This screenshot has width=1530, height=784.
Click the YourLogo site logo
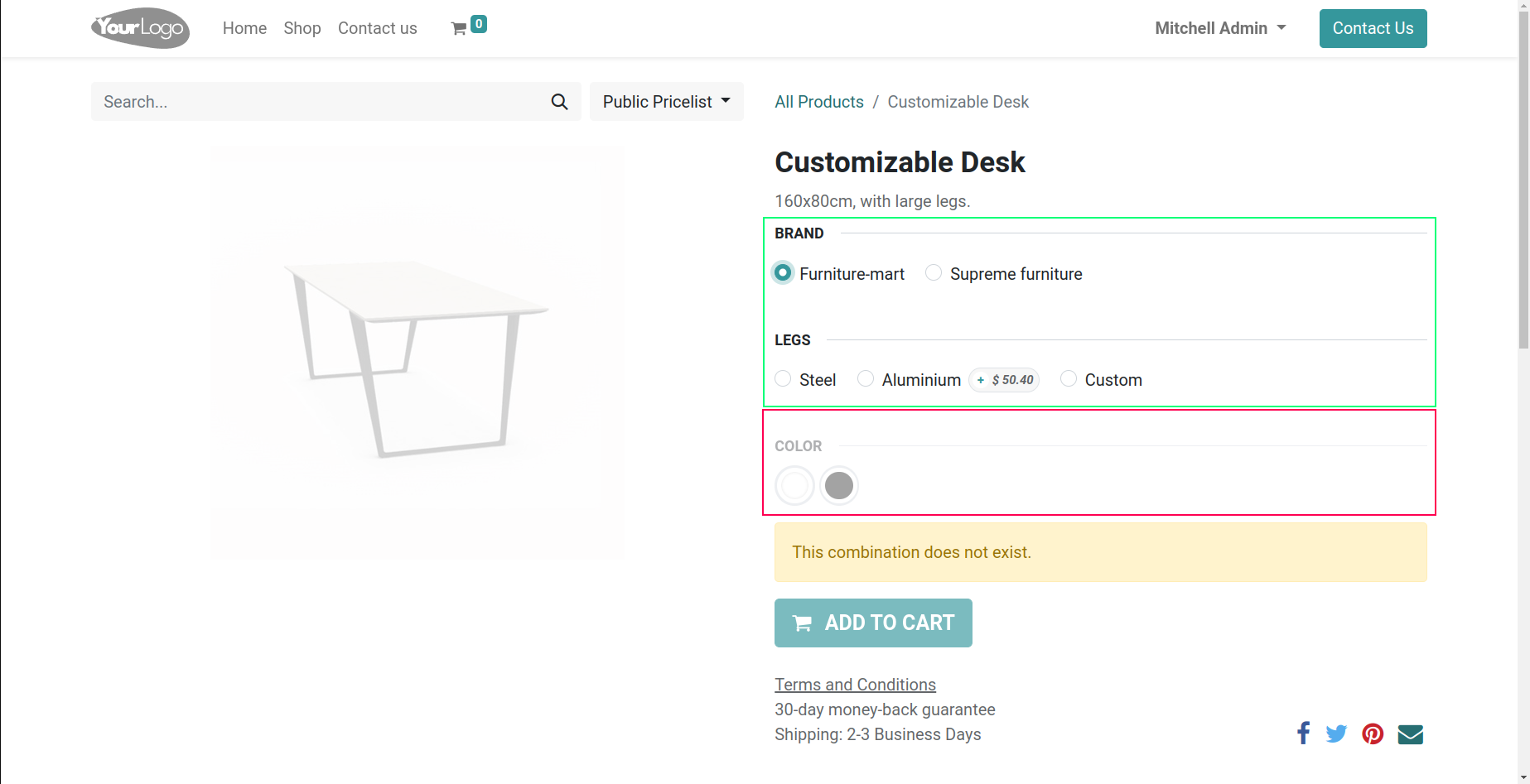click(x=140, y=28)
